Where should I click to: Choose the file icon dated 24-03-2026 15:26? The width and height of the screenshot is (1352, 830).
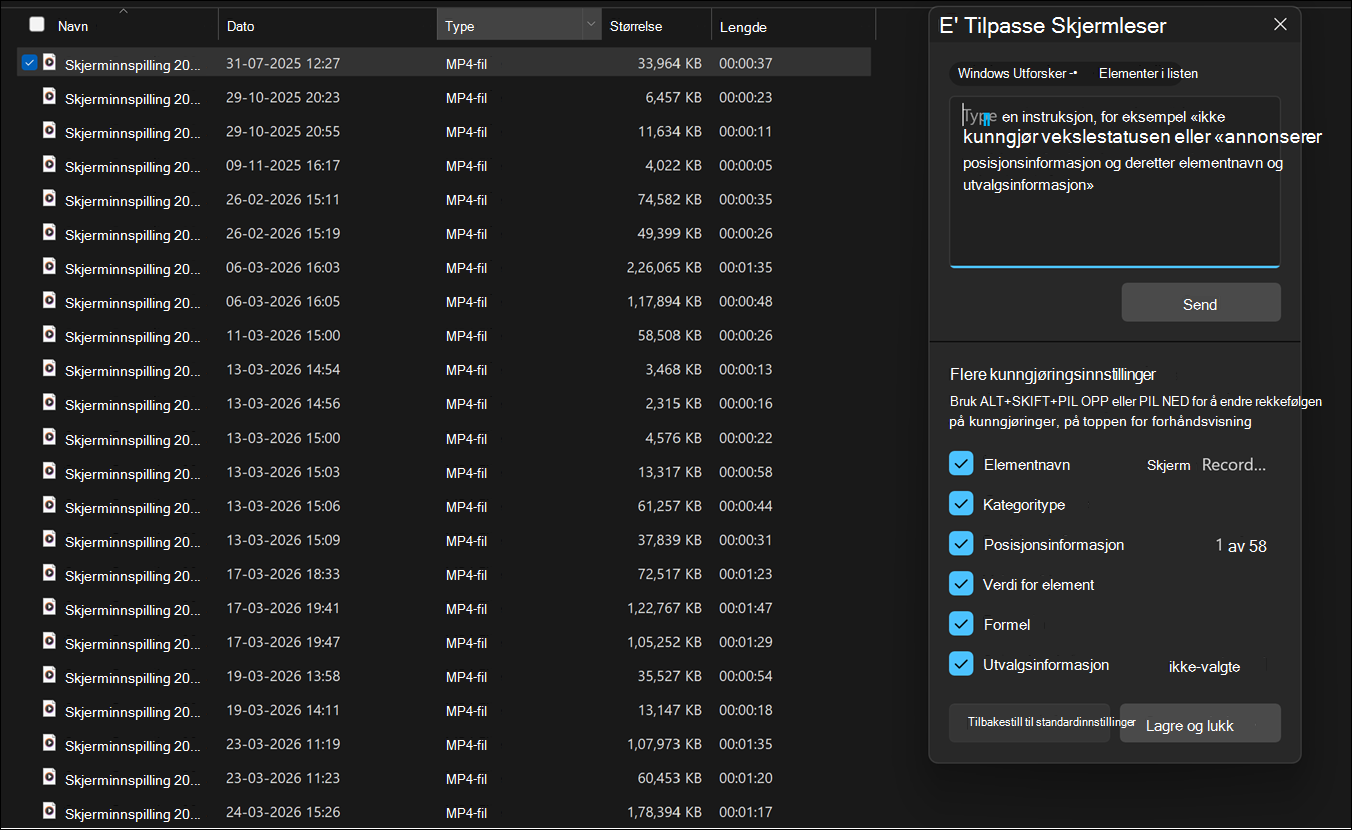click(48, 812)
